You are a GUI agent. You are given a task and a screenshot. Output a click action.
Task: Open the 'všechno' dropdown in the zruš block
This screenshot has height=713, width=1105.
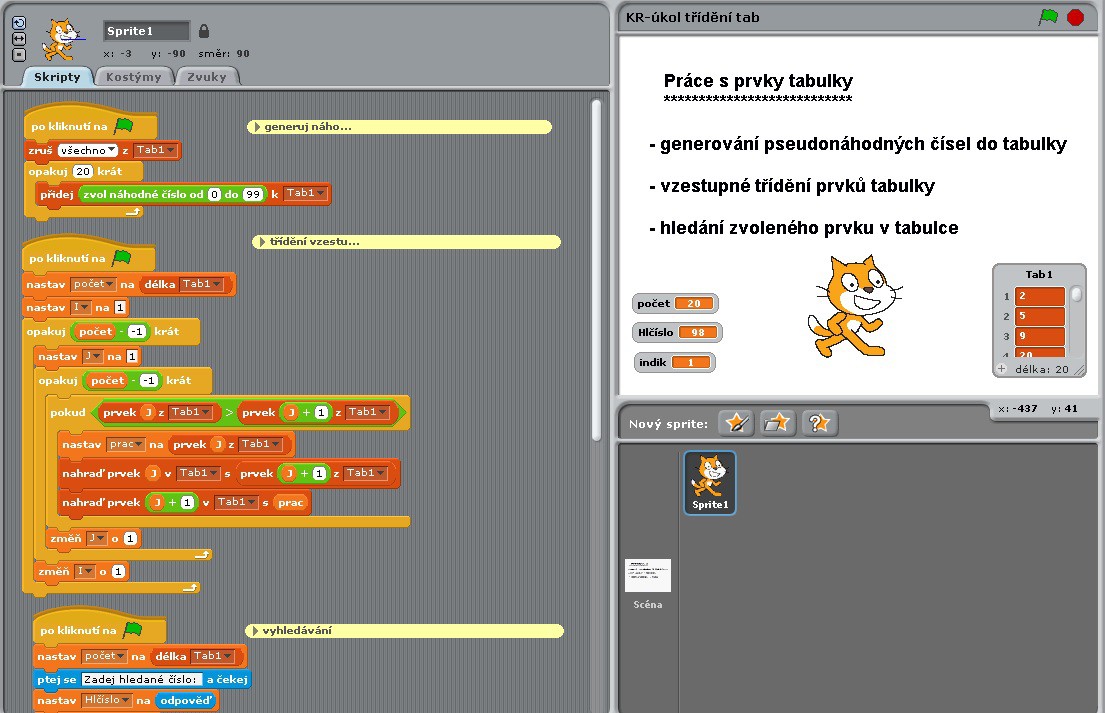tap(87, 150)
